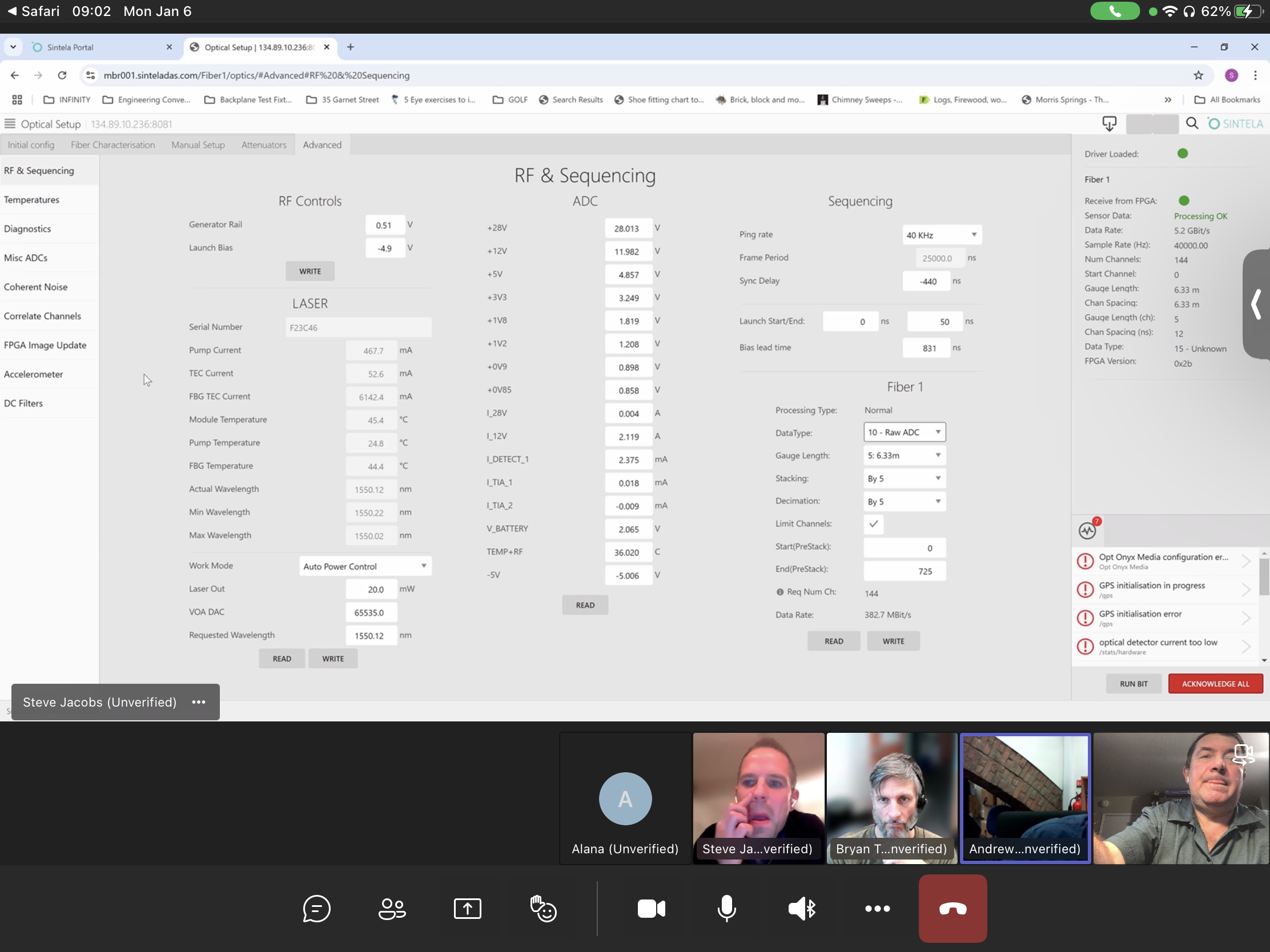
Task: Click READ in the Laser section
Action: pyautogui.click(x=282, y=659)
